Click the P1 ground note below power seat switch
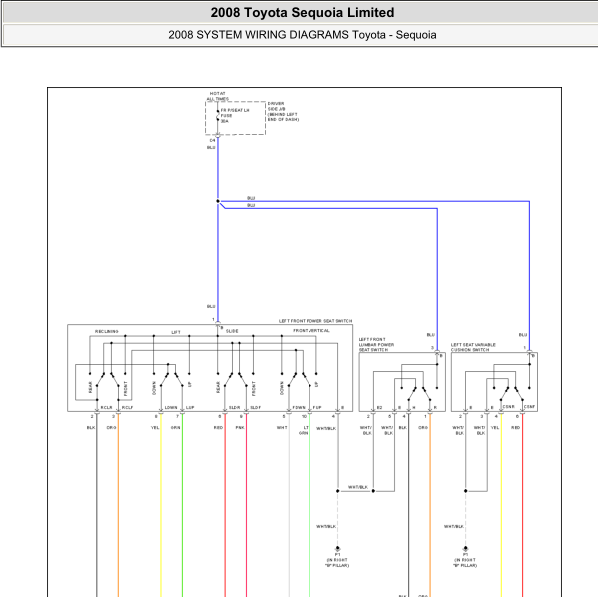The height and width of the screenshot is (597, 598). (x=337, y=560)
